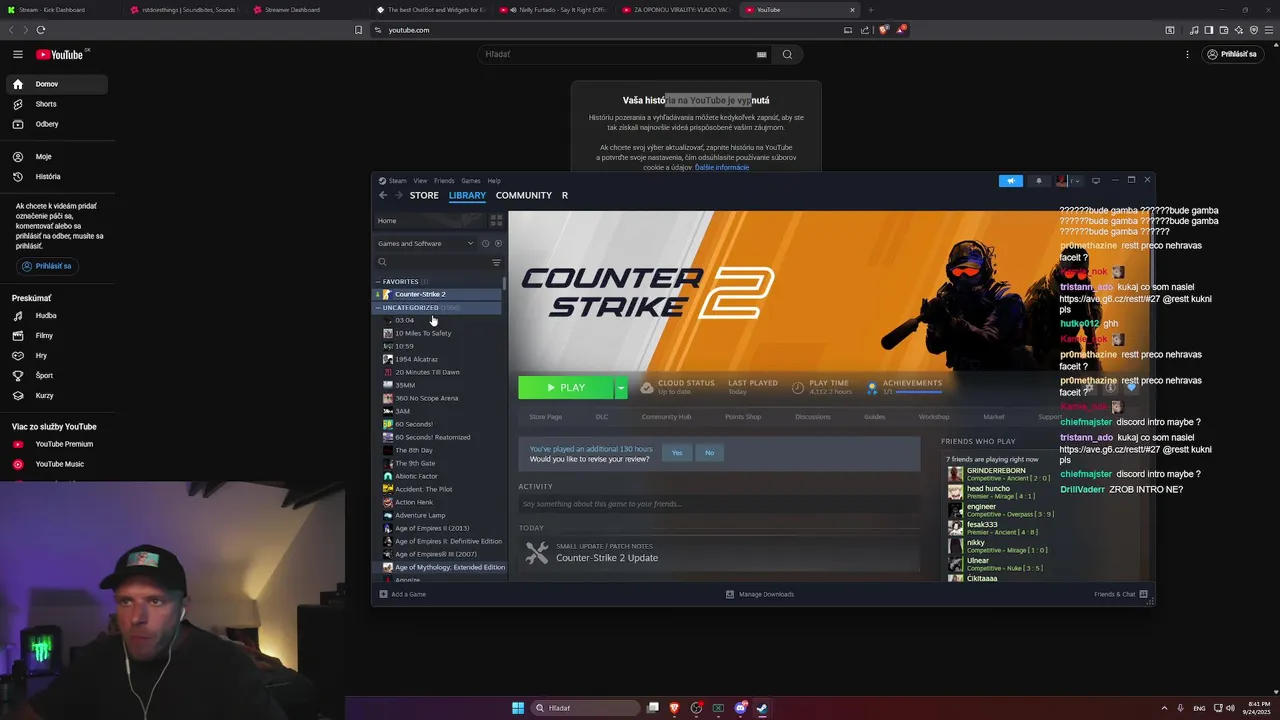
Task: Open library advanced filter options icon
Action: coord(496,262)
